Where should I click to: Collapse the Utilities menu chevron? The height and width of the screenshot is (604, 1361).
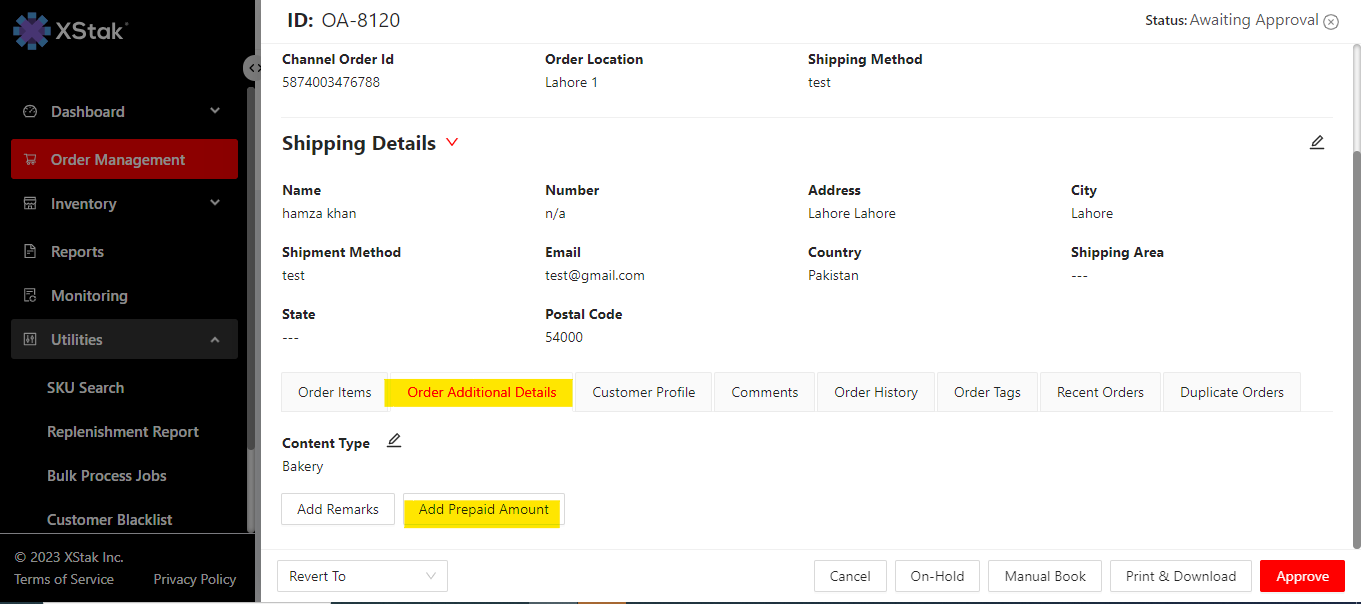click(215, 340)
